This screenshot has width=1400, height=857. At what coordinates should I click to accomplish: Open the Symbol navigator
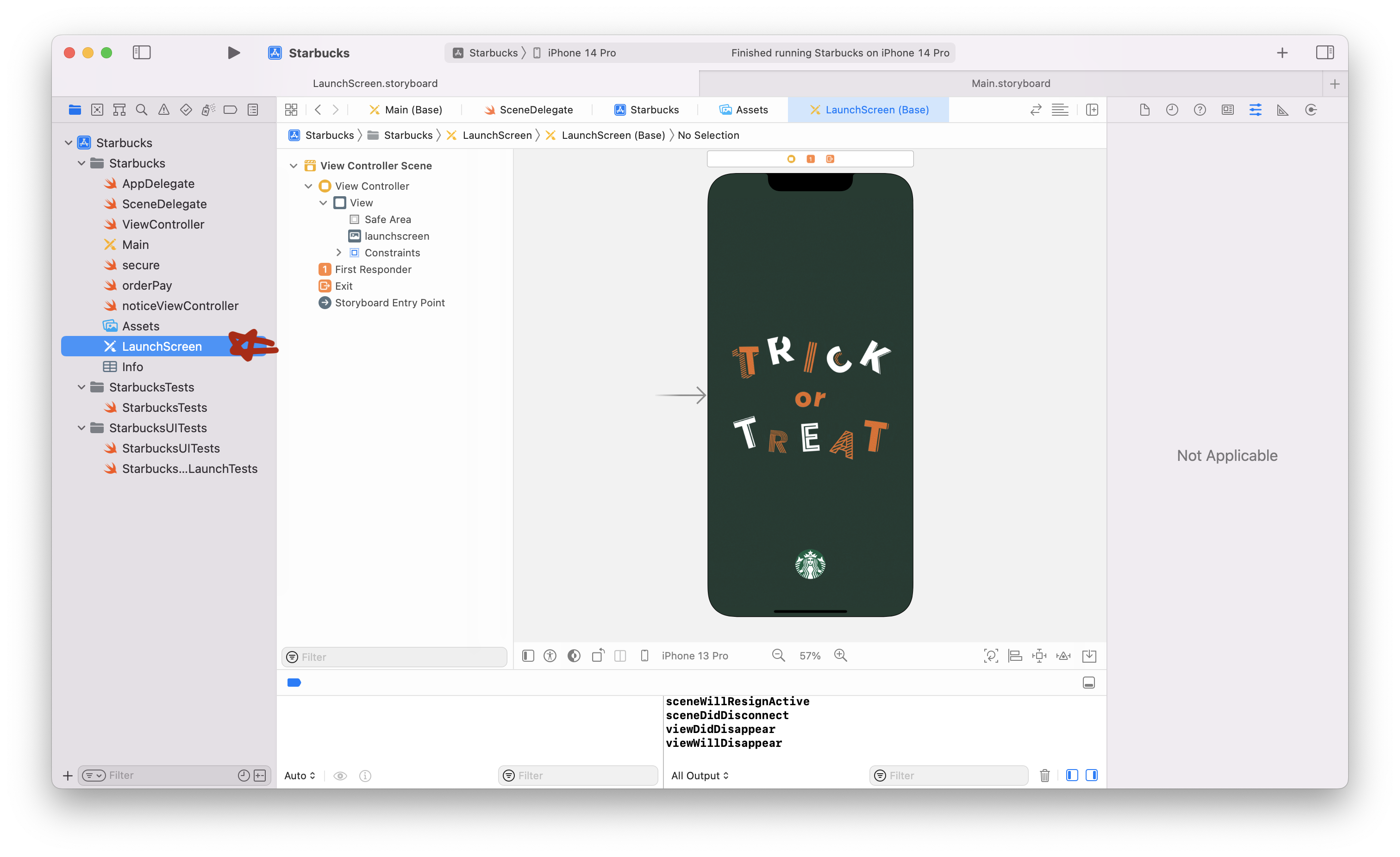(x=119, y=110)
